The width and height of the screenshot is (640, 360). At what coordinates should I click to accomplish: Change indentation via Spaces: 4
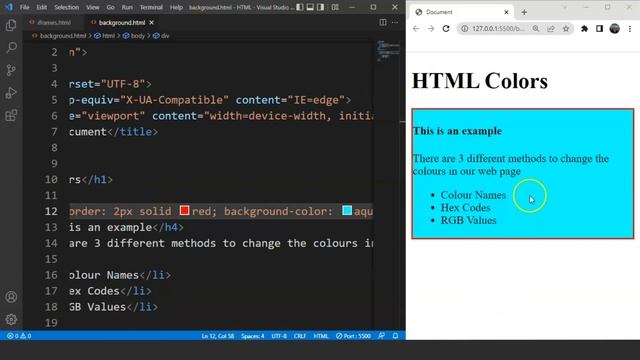(x=252, y=336)
